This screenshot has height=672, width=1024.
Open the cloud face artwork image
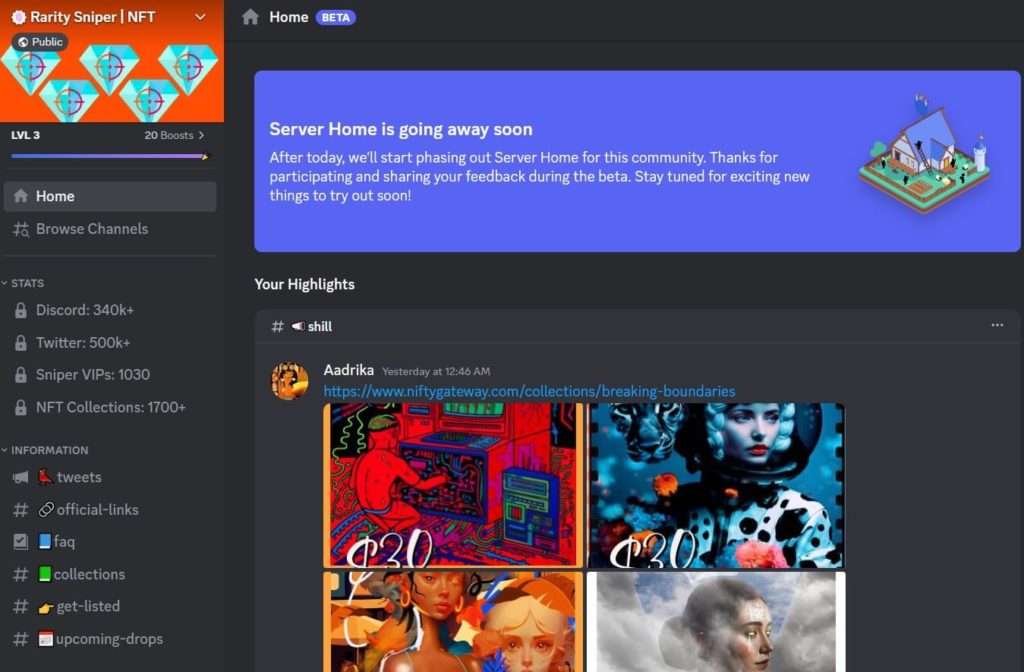point(716,622)
